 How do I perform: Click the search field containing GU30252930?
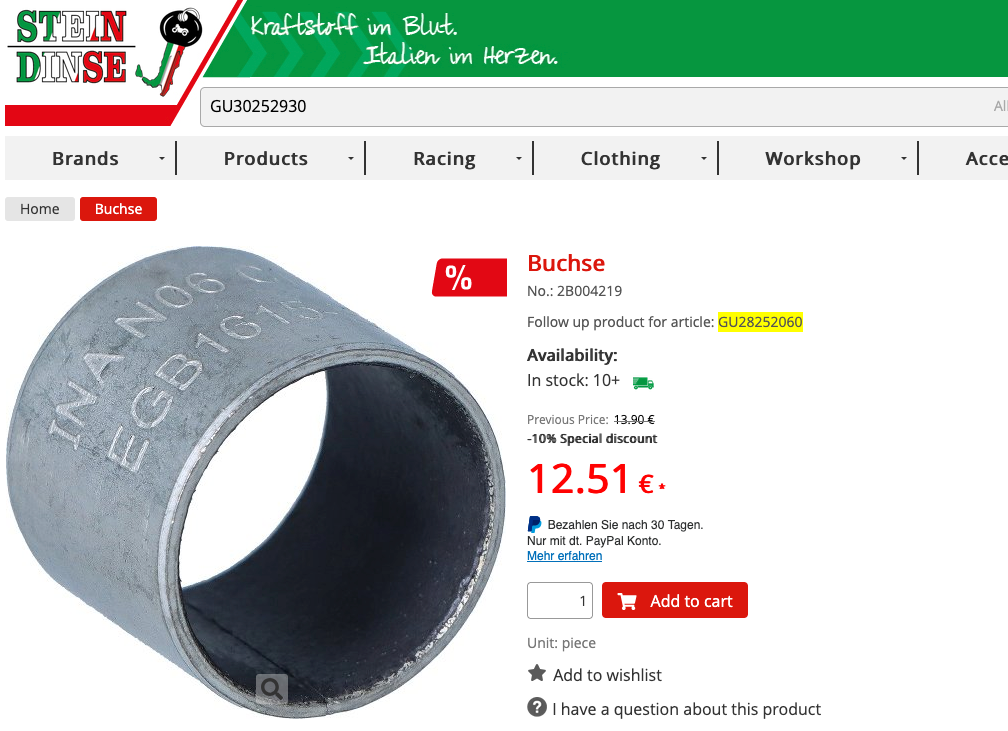(604, 107)
